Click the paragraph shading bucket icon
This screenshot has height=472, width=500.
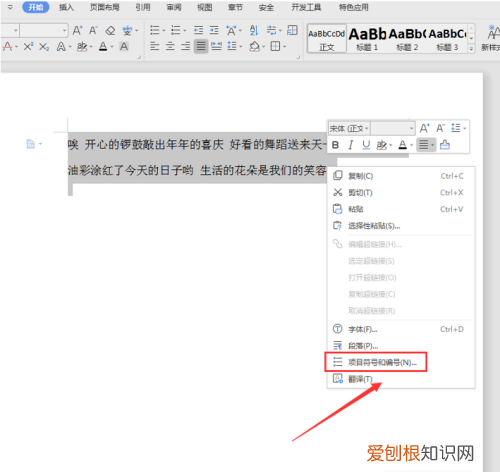click(x=255, y=46)
